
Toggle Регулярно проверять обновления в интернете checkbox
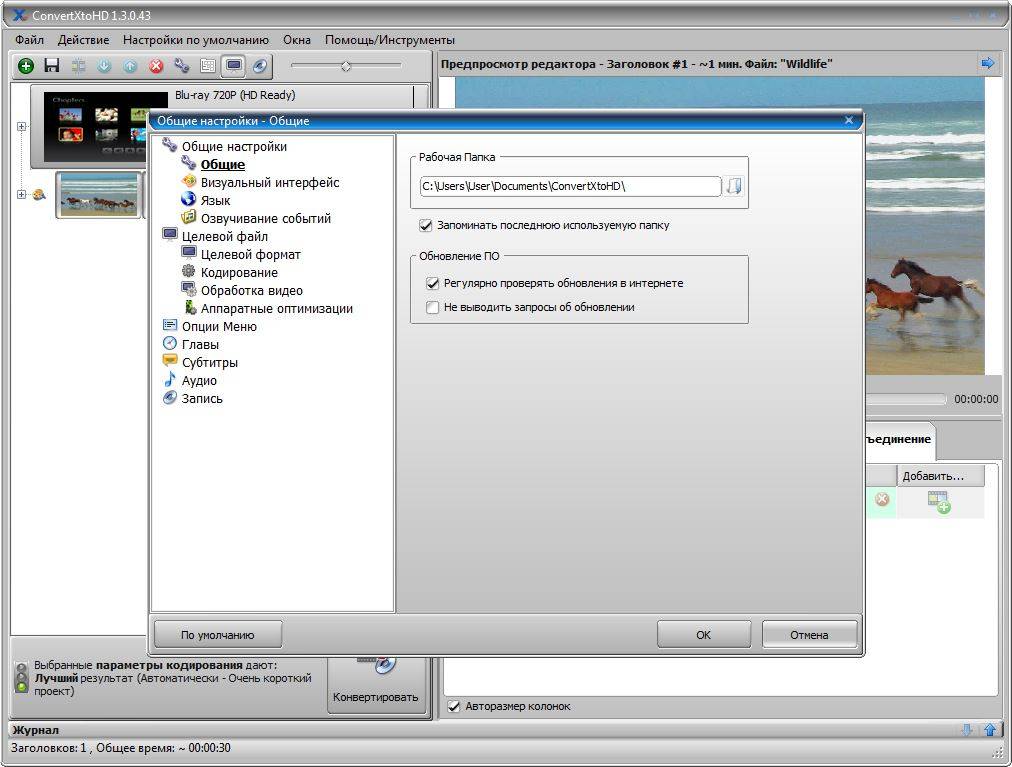click(x=432, y=283)
